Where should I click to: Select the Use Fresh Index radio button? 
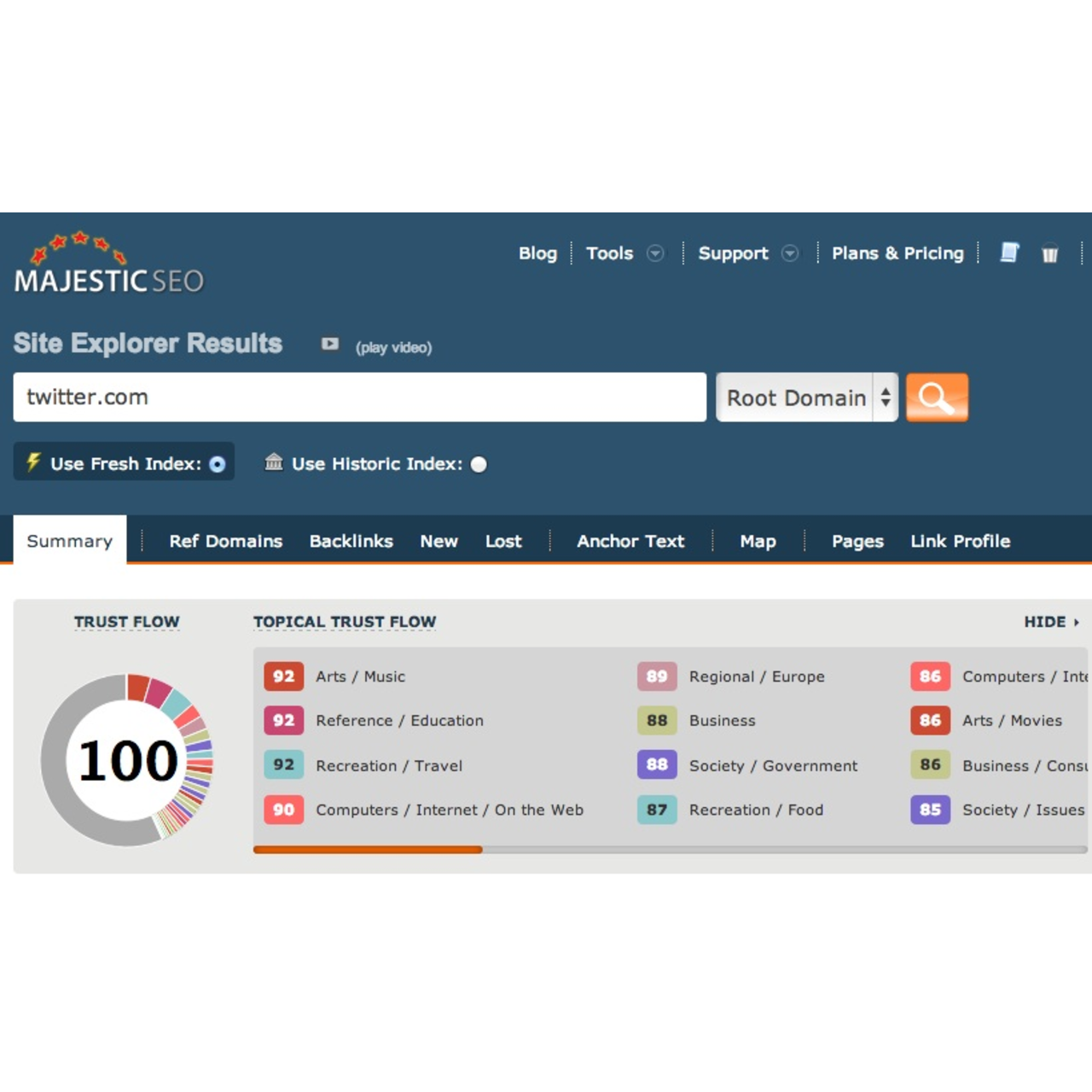pyautogui.click(x=218, y=464)
